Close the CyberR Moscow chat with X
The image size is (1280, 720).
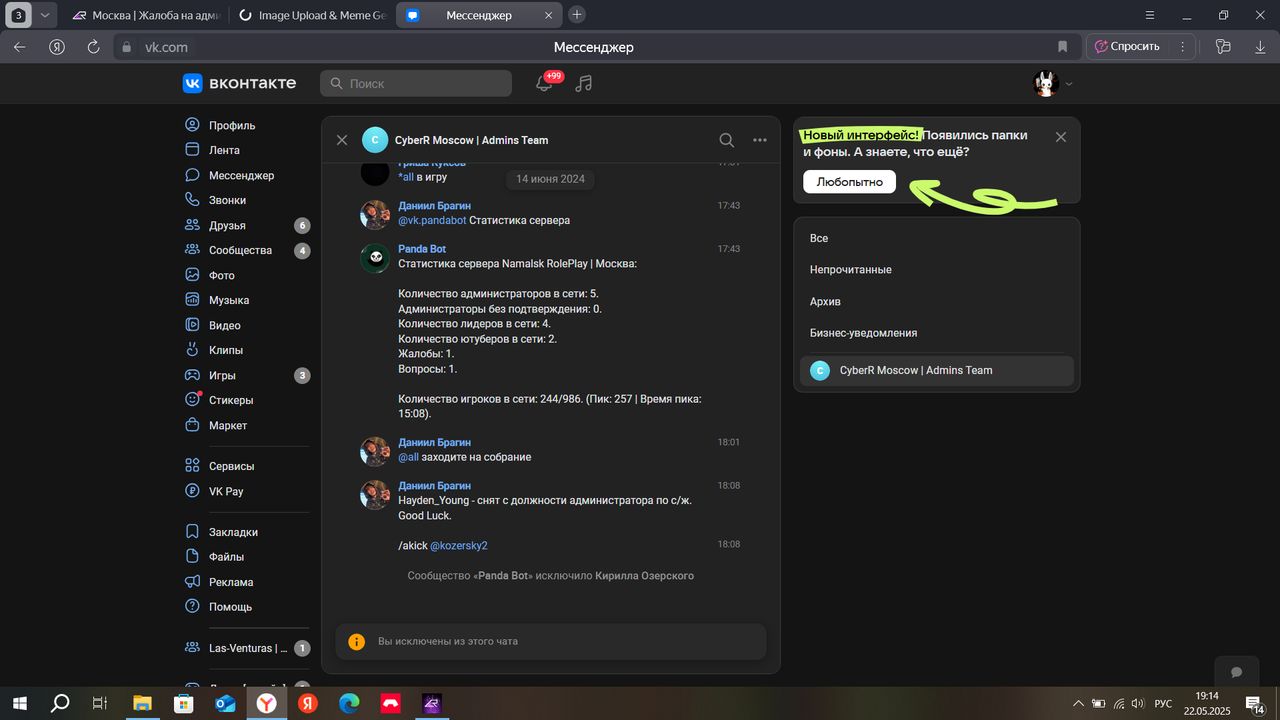pyautogui.click(x=342, y=140)
